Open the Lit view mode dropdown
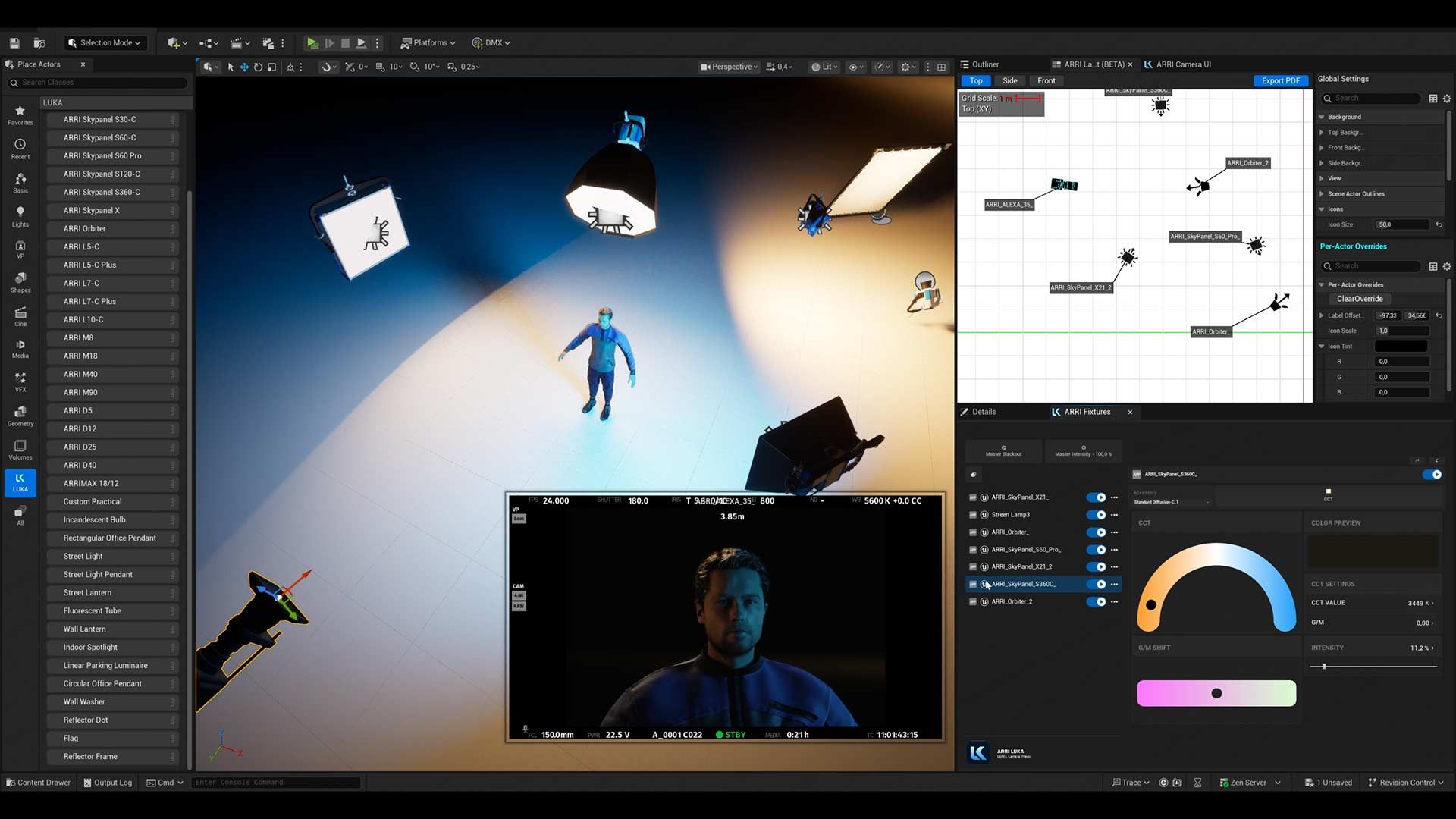This screenshot has width=1456, height=819. click(x=824, y=67)
